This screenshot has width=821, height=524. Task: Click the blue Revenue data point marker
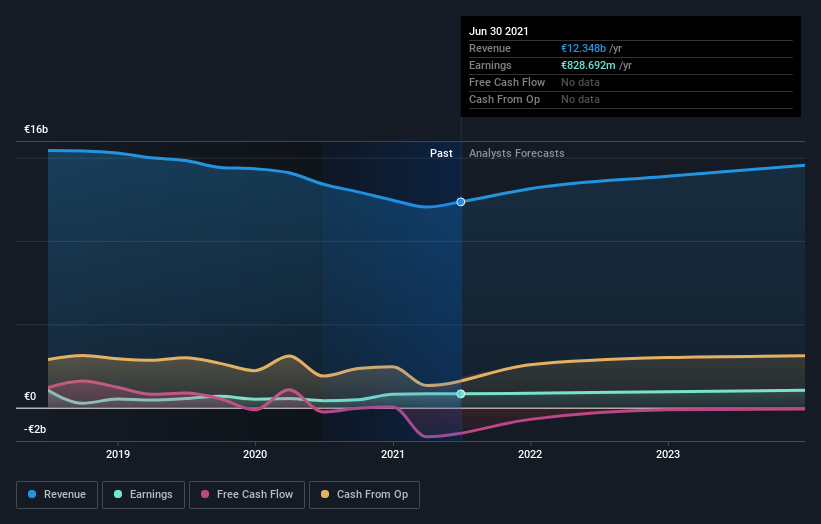tap(461, 202)
